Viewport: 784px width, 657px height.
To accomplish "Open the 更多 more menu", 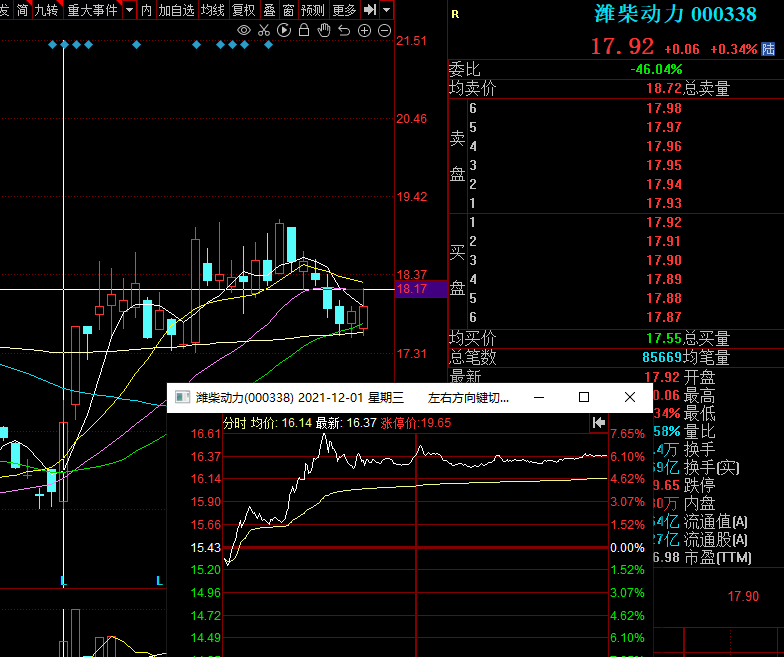I will click(x=344, y=10).
